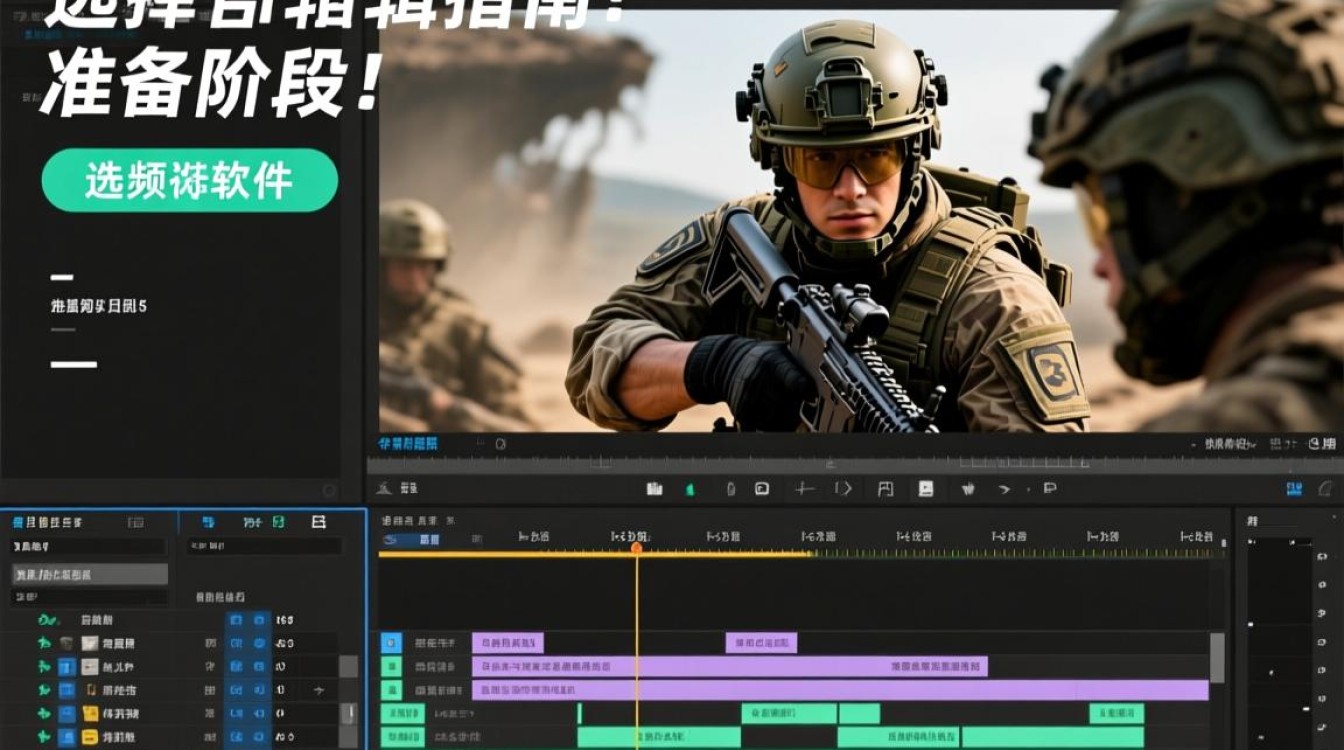Select the longest purple clip spanning the timeline
Image resolution: width=1344 pixels, height=750 pixels.
pyautogui.click(x=840, y=690)
